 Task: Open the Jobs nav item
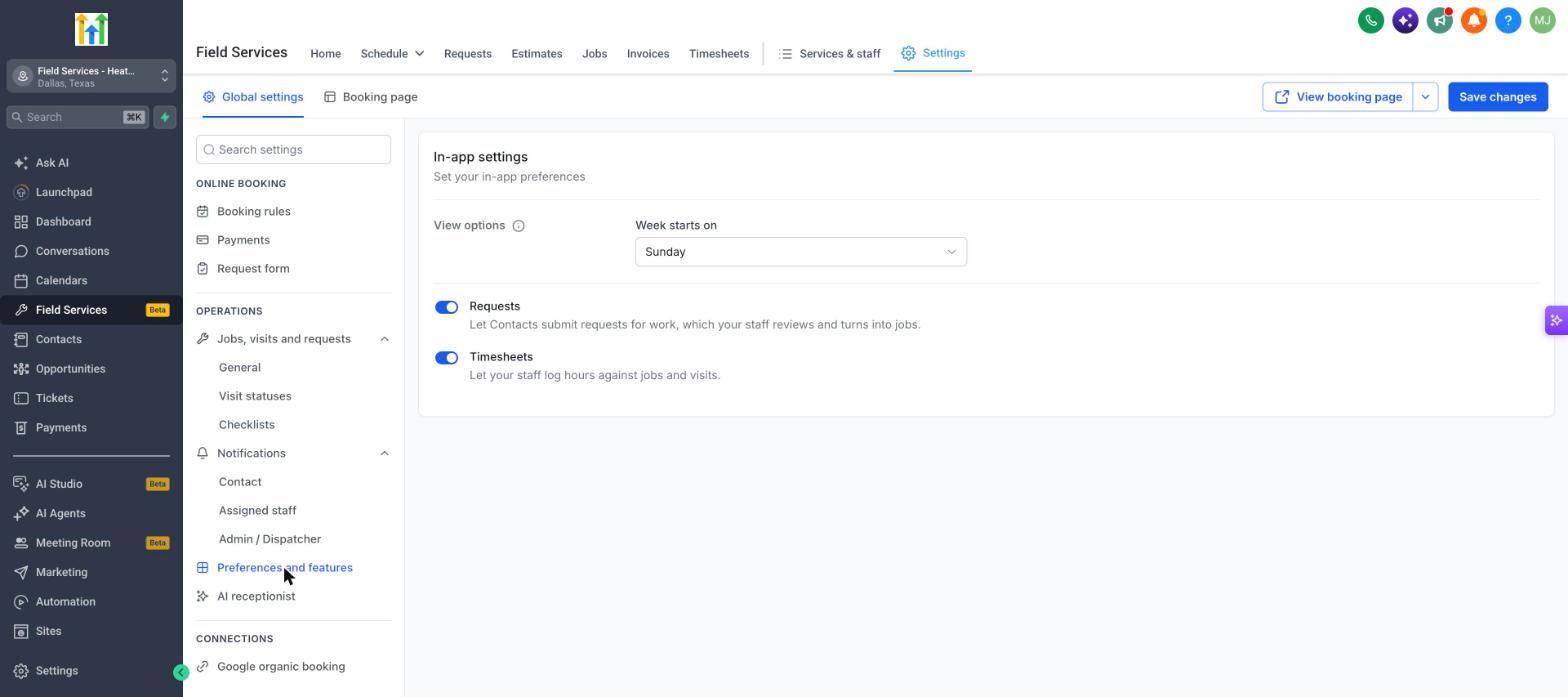point(594,54)
